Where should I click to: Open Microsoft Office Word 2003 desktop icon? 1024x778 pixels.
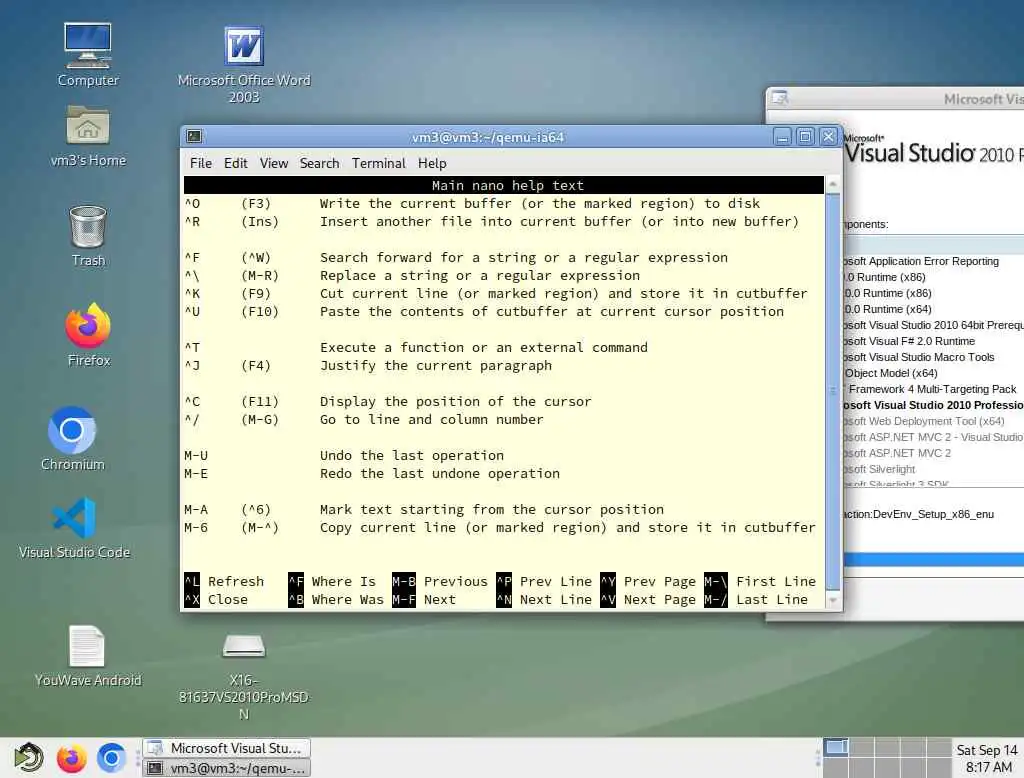tap(244, 64)
